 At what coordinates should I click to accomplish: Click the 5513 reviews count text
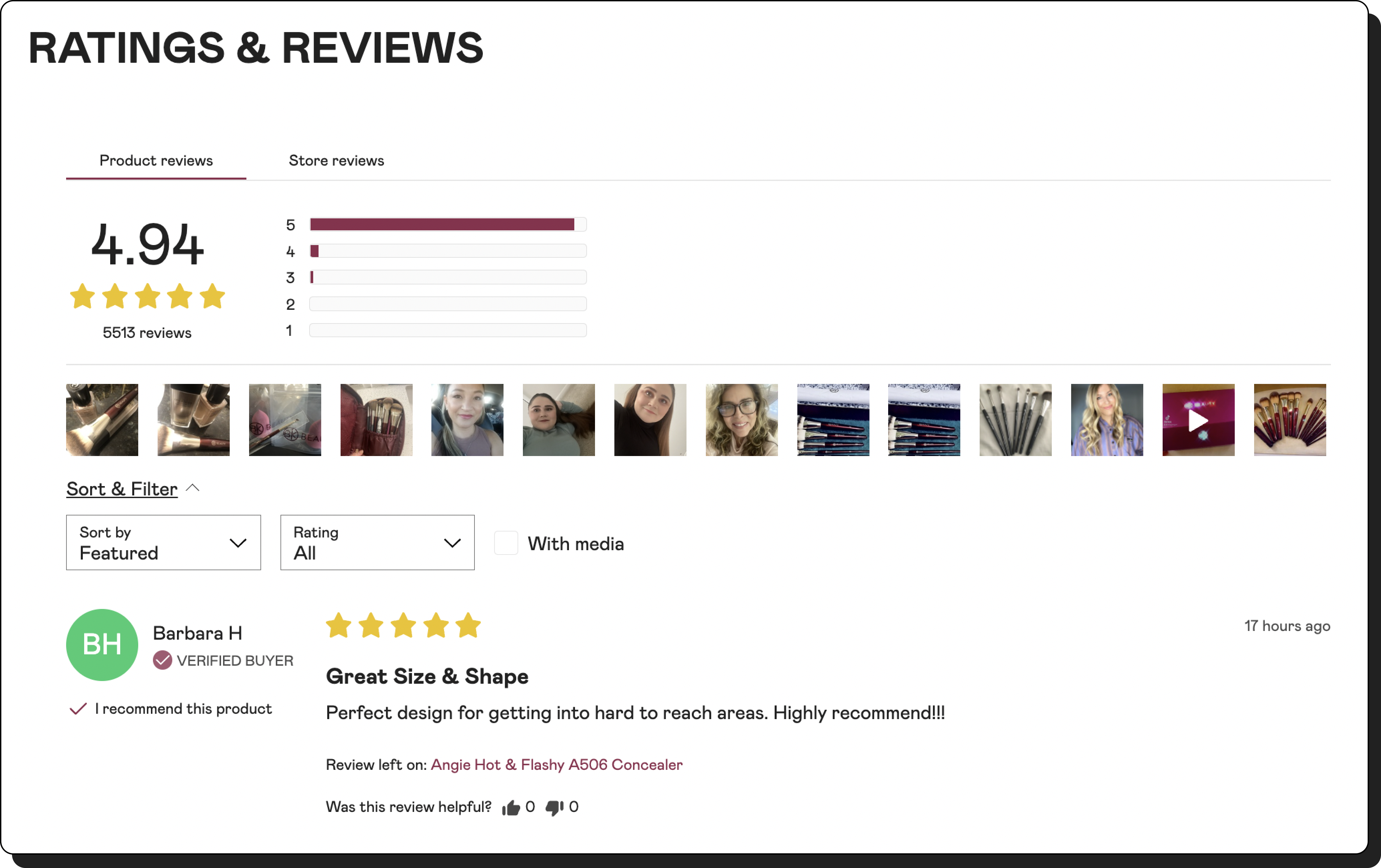[x=147, y=333]
